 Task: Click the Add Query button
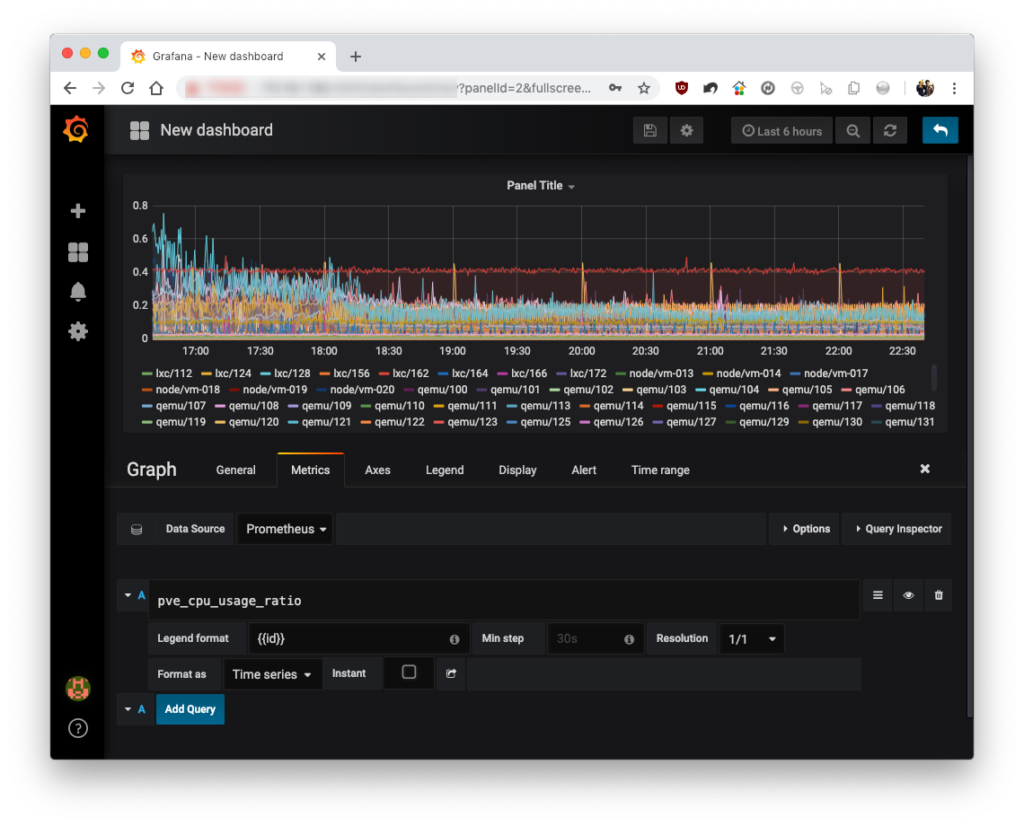point(190,709)
